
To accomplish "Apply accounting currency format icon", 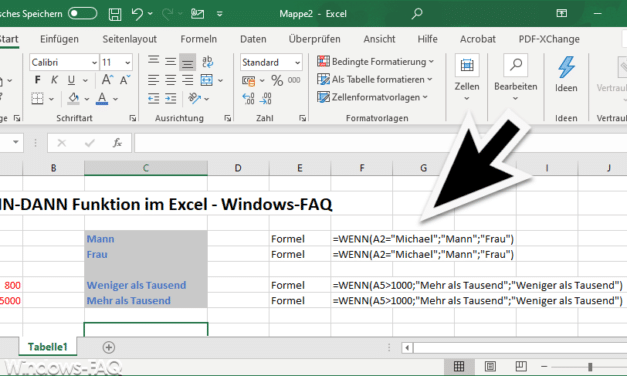I will [248, 81].
